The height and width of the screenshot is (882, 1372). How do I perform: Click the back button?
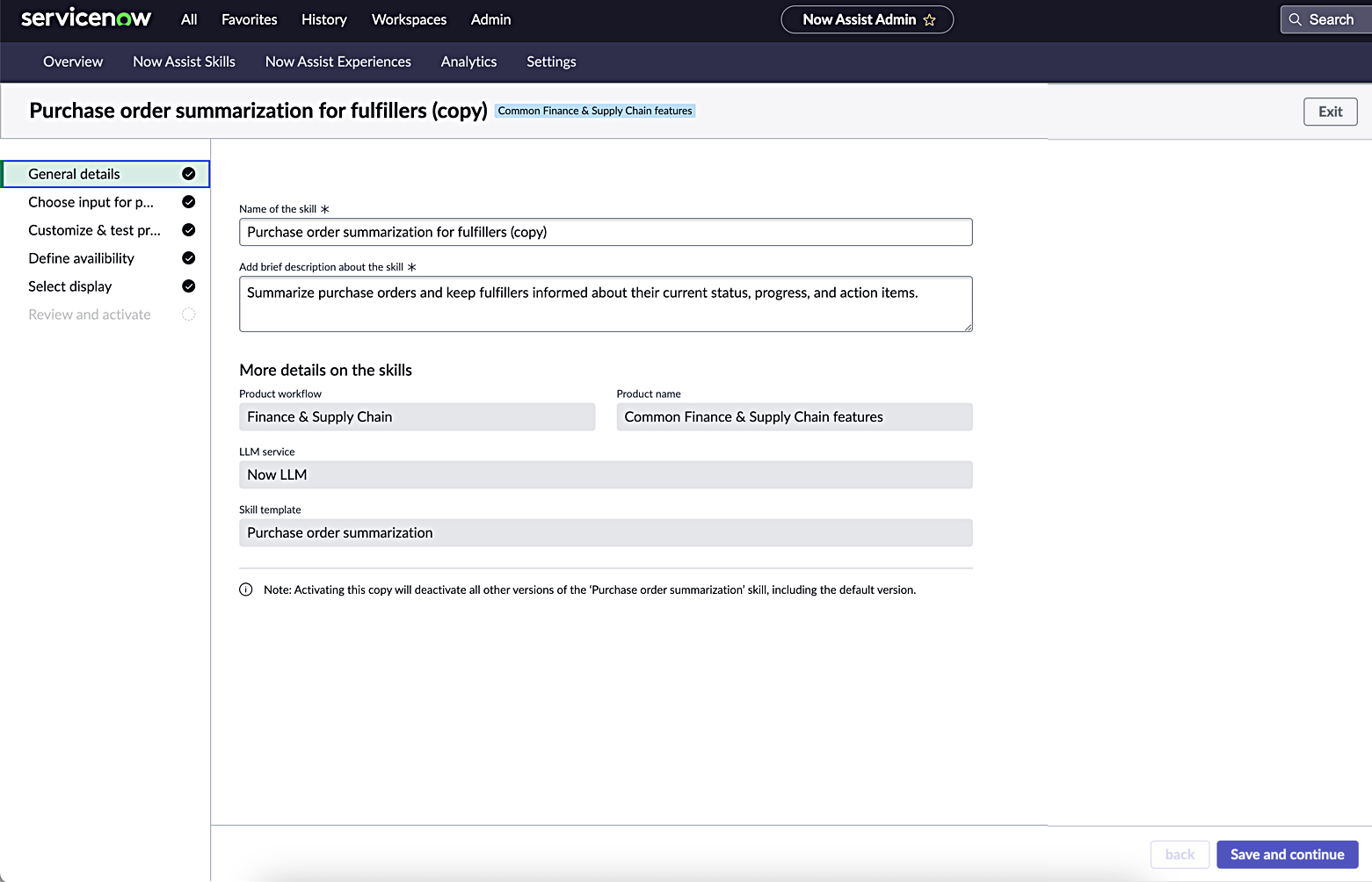tap(1180, 855)
